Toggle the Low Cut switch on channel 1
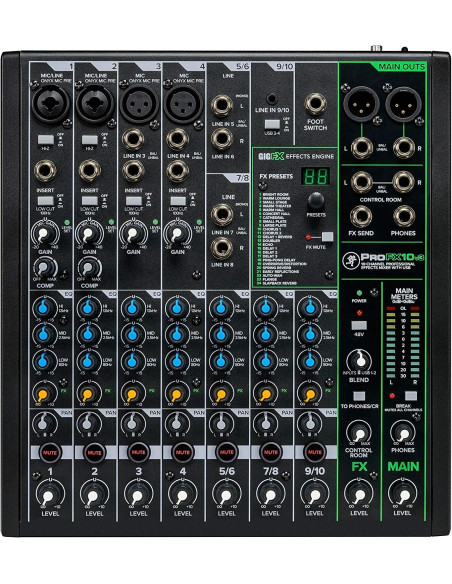Viewport: 452px width, 584px height. 45,201
